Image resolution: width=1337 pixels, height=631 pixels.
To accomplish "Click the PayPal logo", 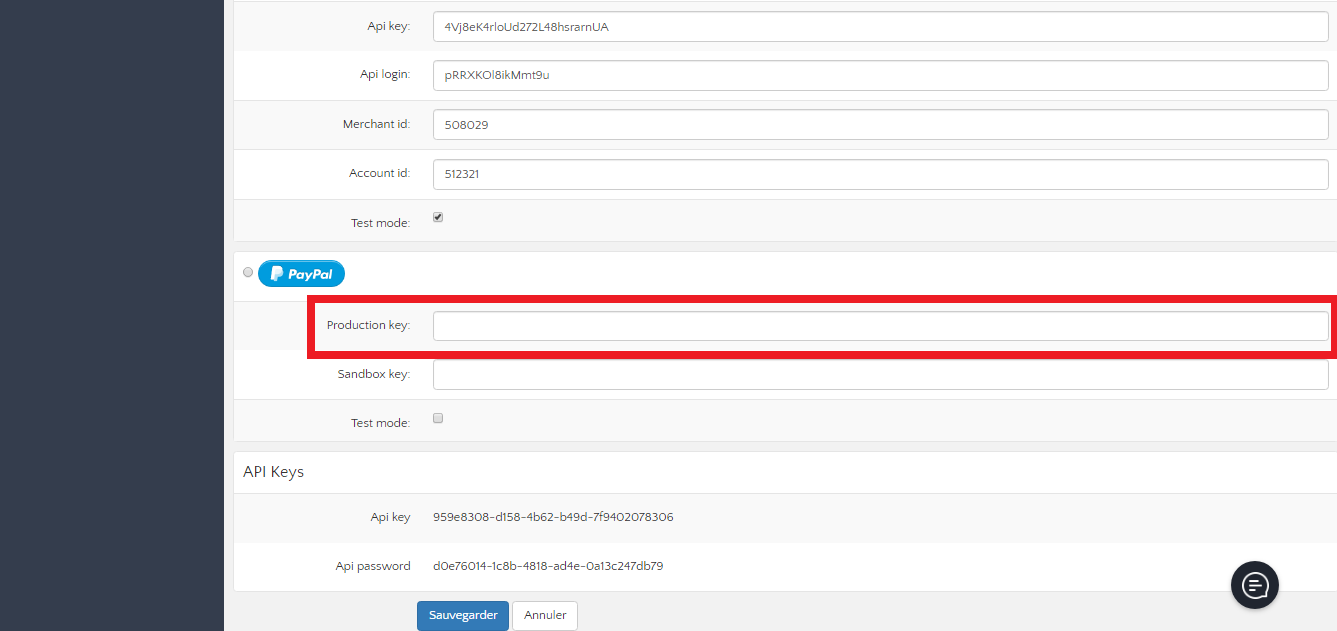I will click(x=301, y=274).
